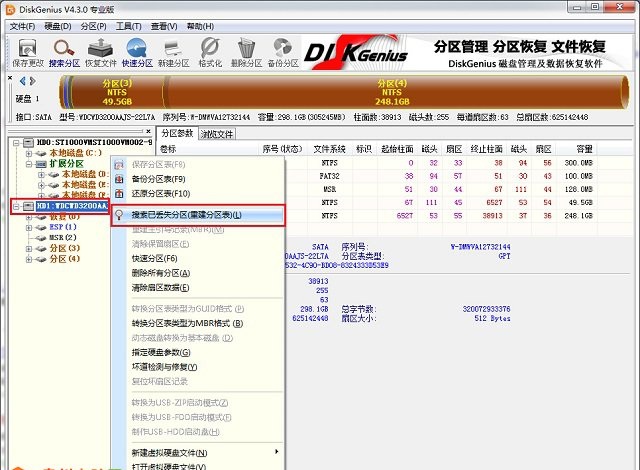
Task: Switch to the 浏览文件 tab
Action: (x=217, y=134)
